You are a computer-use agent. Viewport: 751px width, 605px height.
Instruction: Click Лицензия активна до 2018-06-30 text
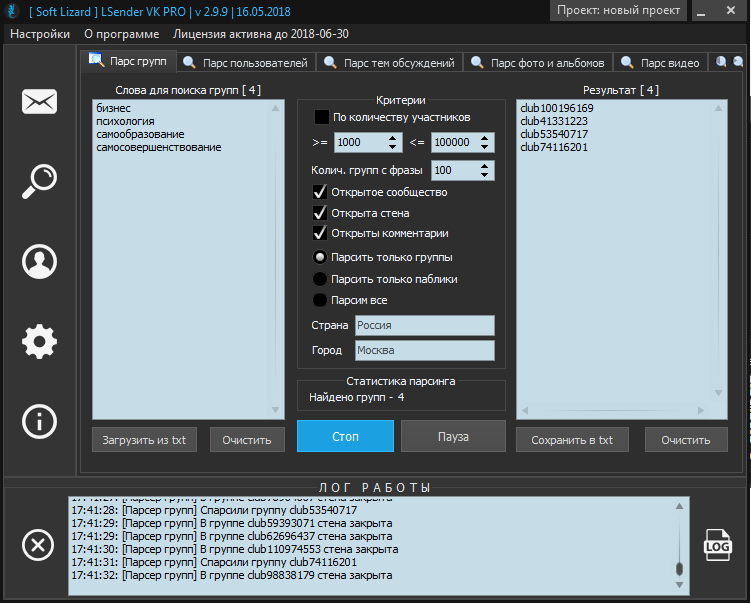(261, 34)
